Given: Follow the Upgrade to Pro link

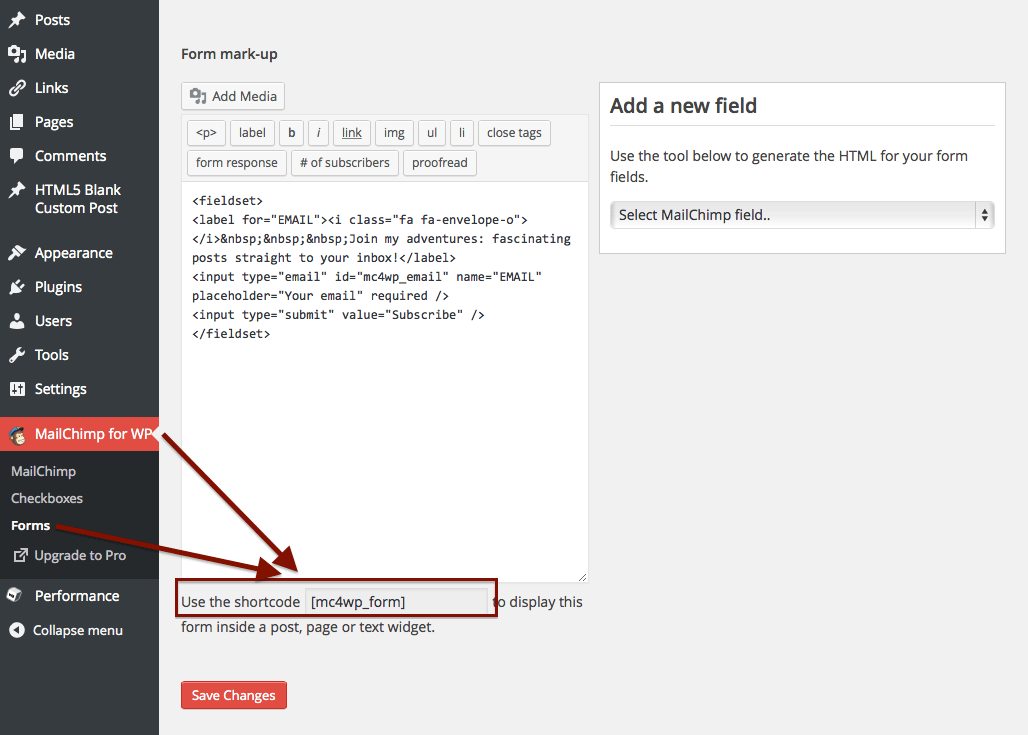Looking at the screenshot, I should pos(79,555).
